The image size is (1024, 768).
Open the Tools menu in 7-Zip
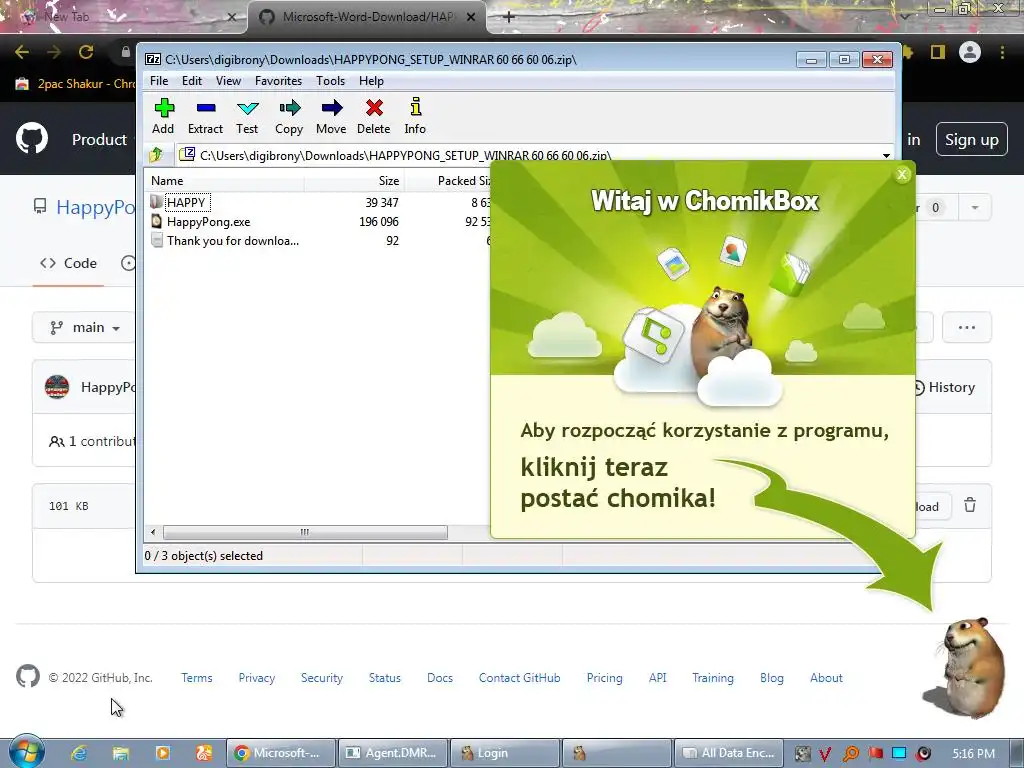[x=330, y=81]
